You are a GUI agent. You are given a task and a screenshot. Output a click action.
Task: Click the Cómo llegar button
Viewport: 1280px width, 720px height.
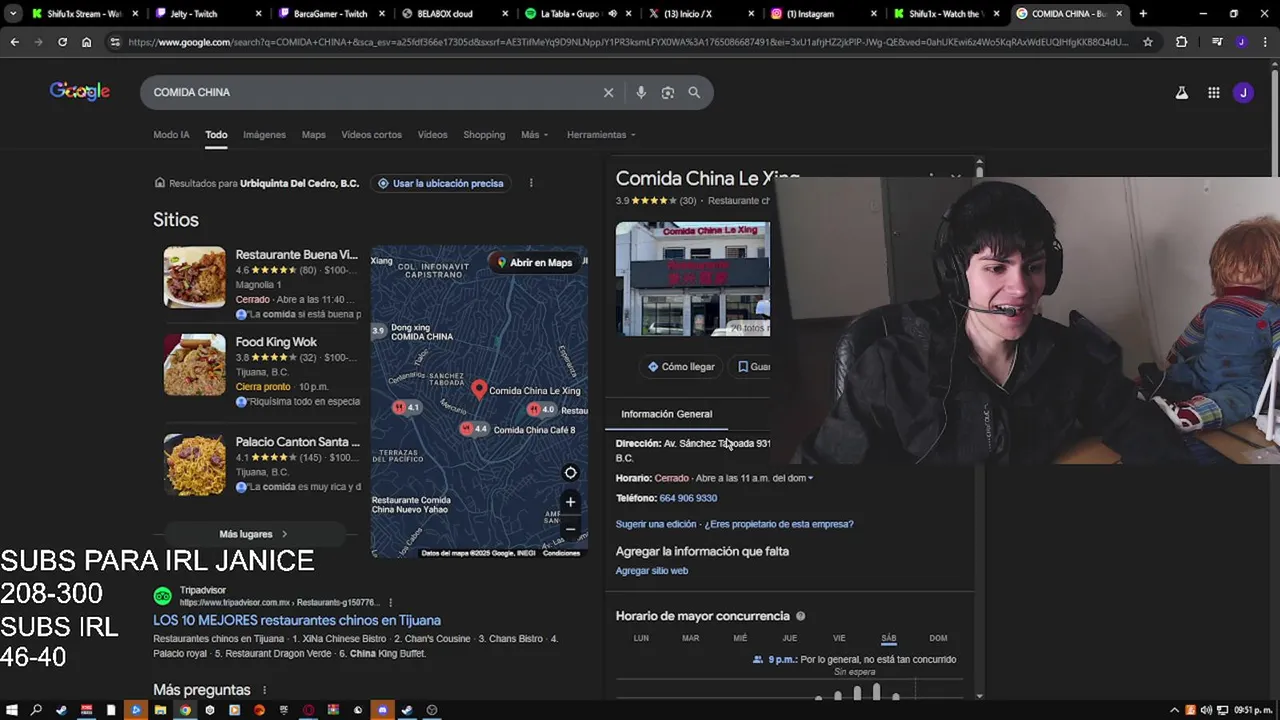click(x=681, y=367)
